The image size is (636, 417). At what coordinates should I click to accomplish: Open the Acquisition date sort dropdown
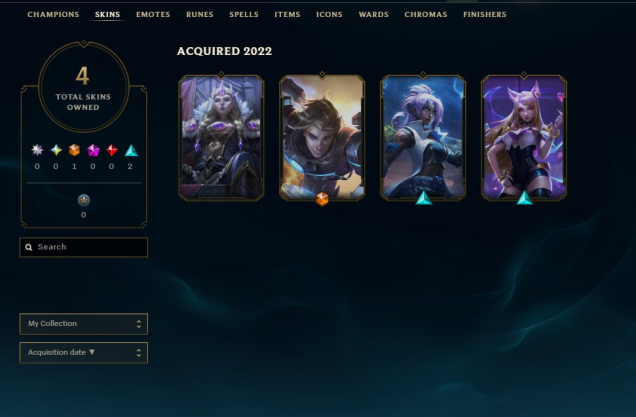click(x=84, y=353)
